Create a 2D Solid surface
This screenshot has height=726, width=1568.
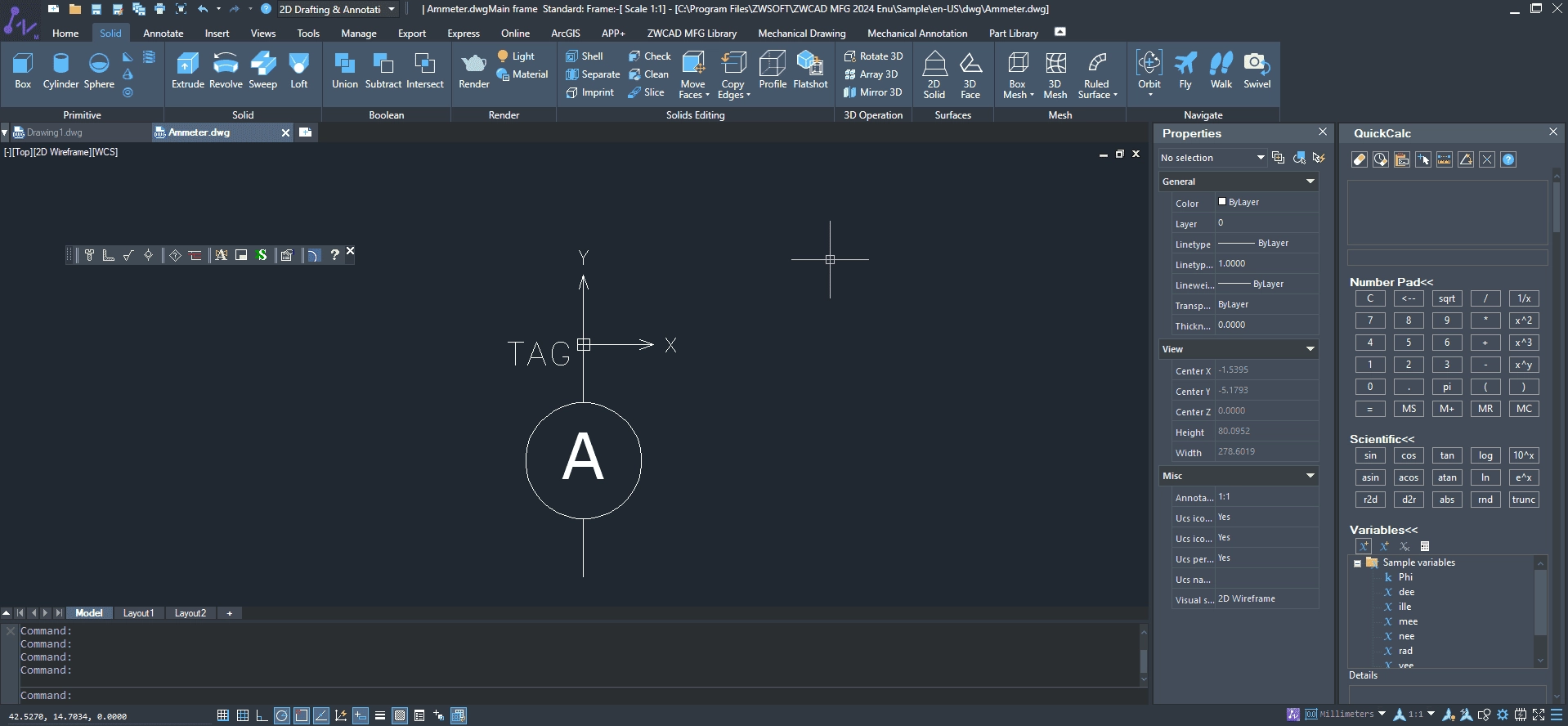pyautogui.click(x=934, y=75)
